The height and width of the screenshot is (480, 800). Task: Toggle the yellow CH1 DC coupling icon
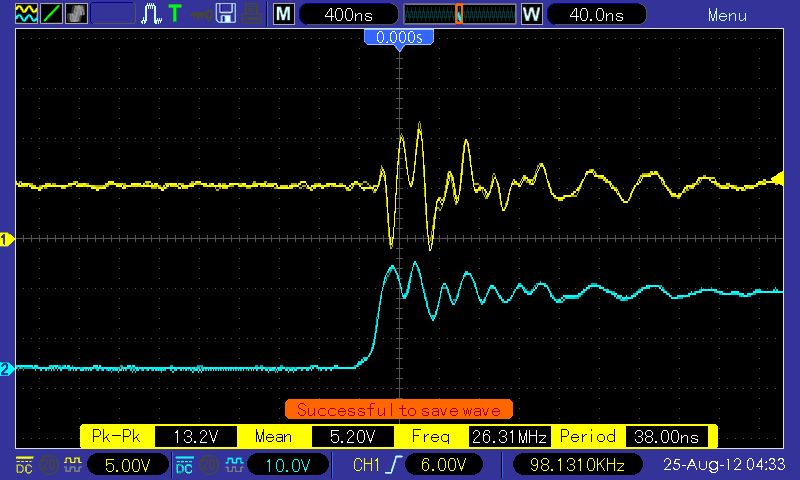click(24, 464)
